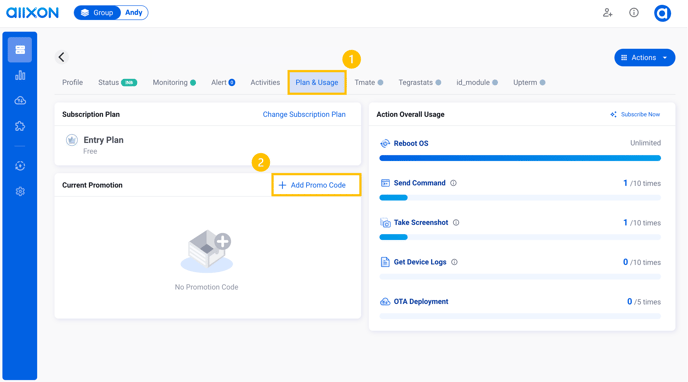The image size is (688, 382).
Task: Show info tooltip for Send Command
Action: [453, 183]
